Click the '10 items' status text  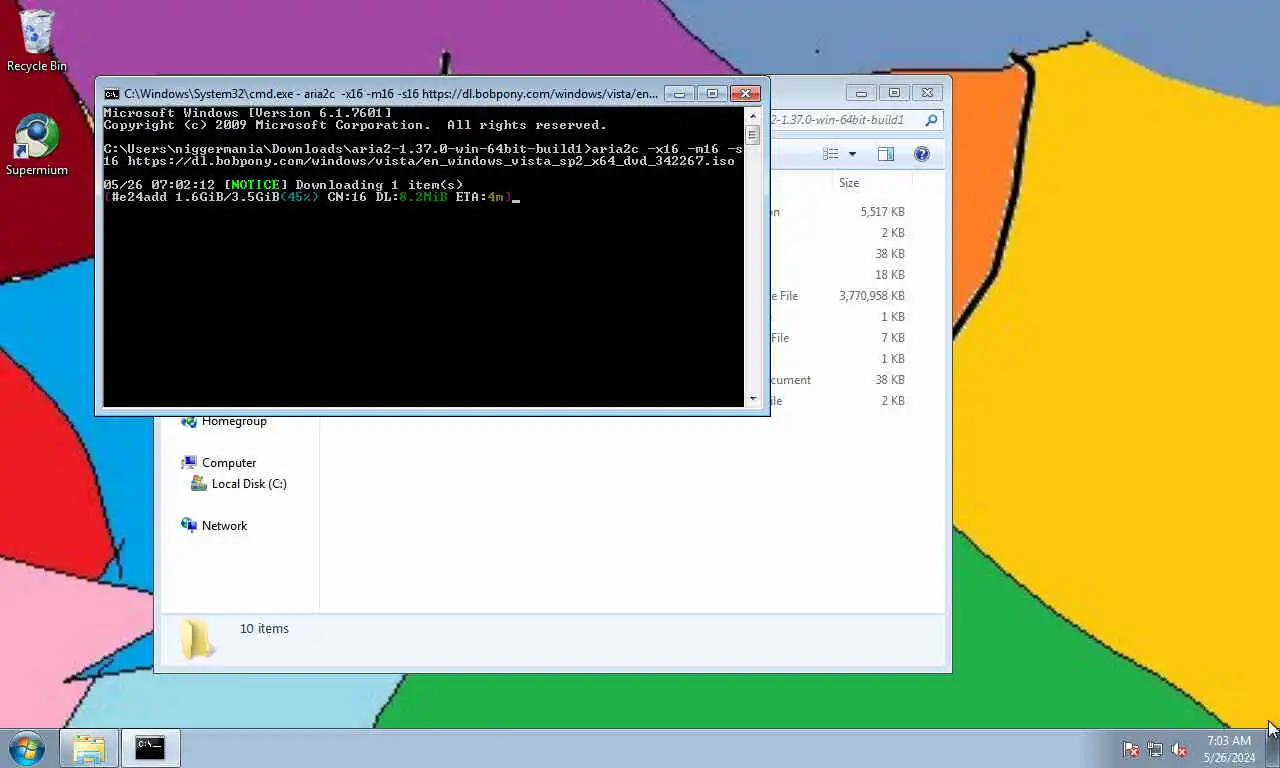pos(264,629)
